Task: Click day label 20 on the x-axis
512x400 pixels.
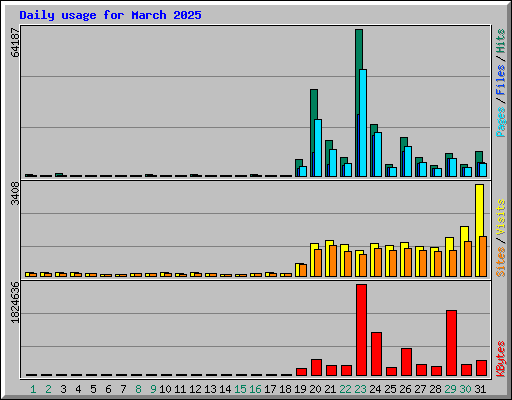Action: pyautogui.click(x=315, y=389)
